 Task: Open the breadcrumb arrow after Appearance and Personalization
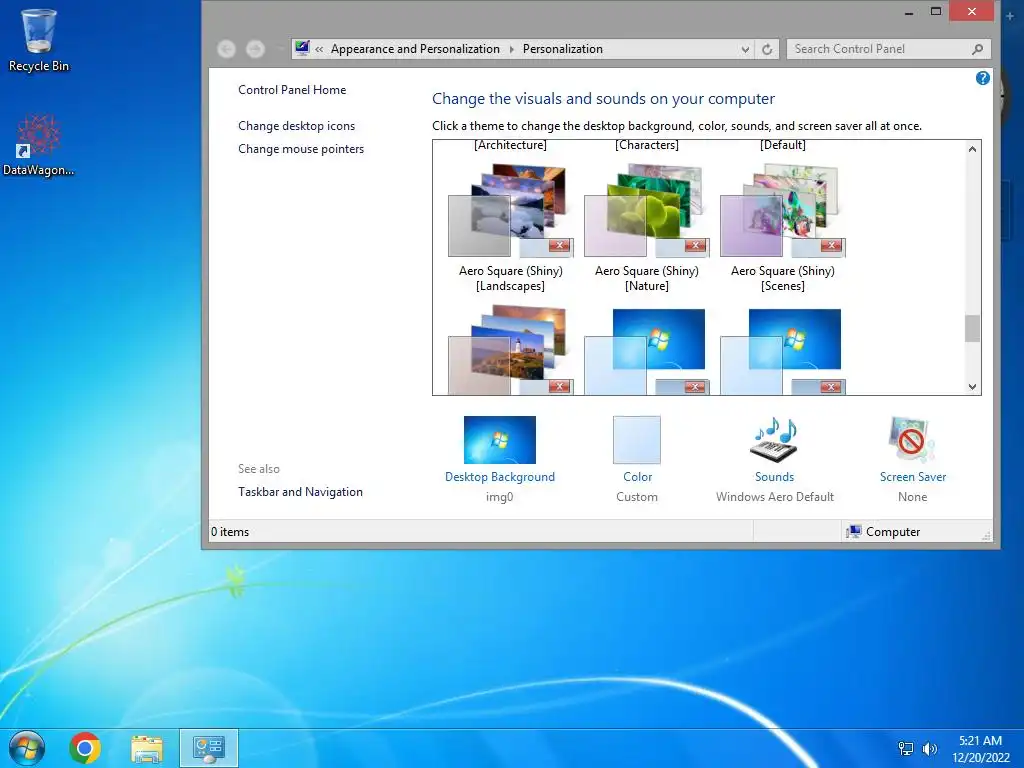tap(511, 49)
